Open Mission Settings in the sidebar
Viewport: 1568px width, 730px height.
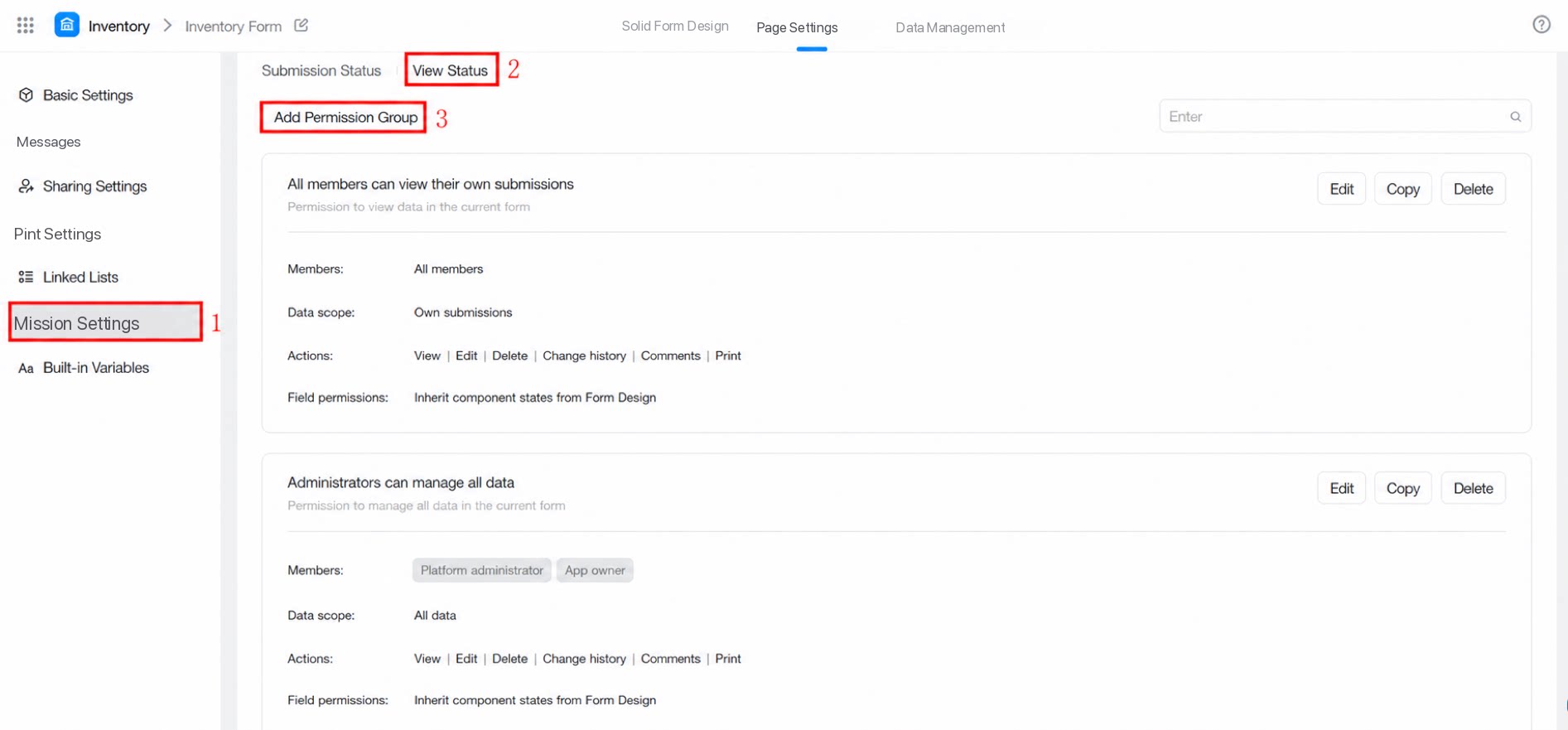coord(105,322)
